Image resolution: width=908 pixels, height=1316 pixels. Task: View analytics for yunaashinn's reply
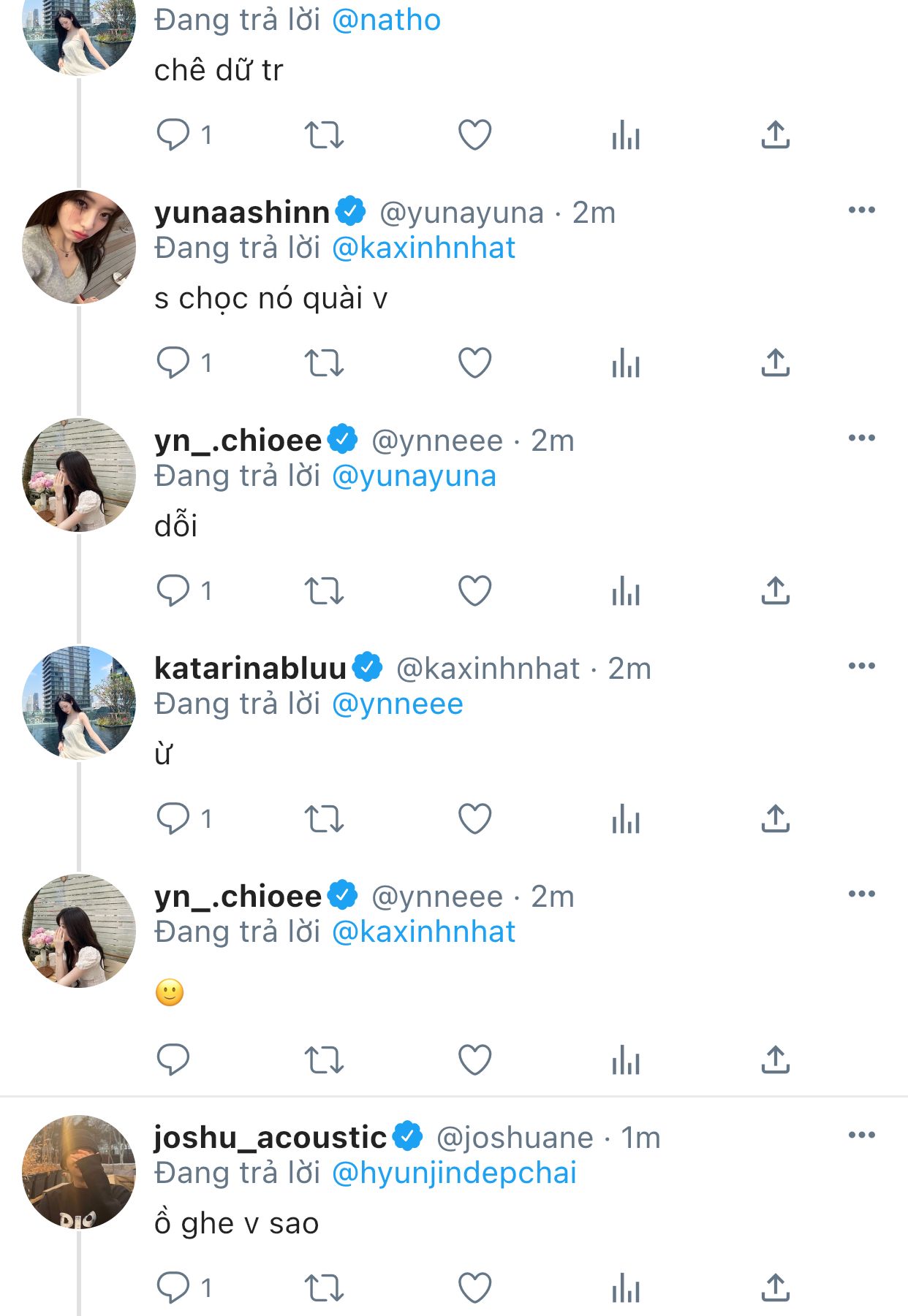pyautogui.click(x=626, y=363)
